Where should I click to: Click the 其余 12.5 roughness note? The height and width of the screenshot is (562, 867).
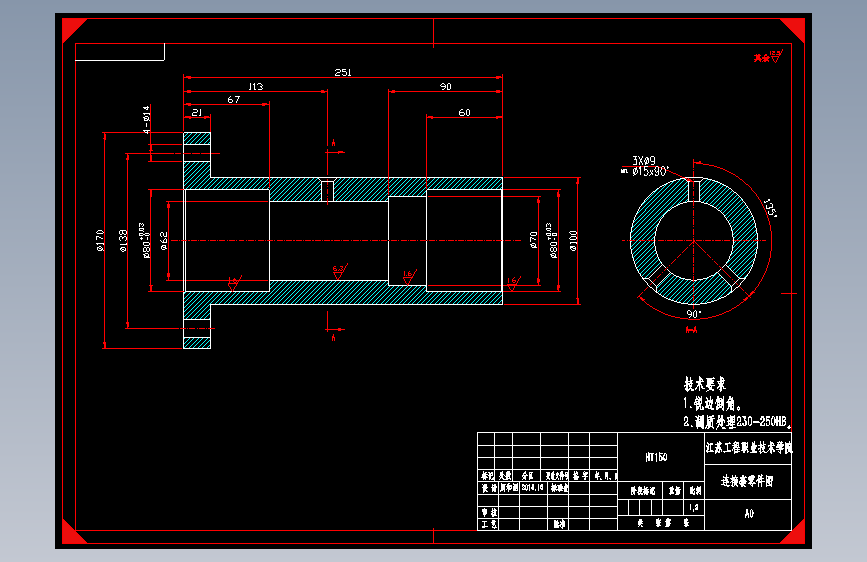(x=768, y=56)
